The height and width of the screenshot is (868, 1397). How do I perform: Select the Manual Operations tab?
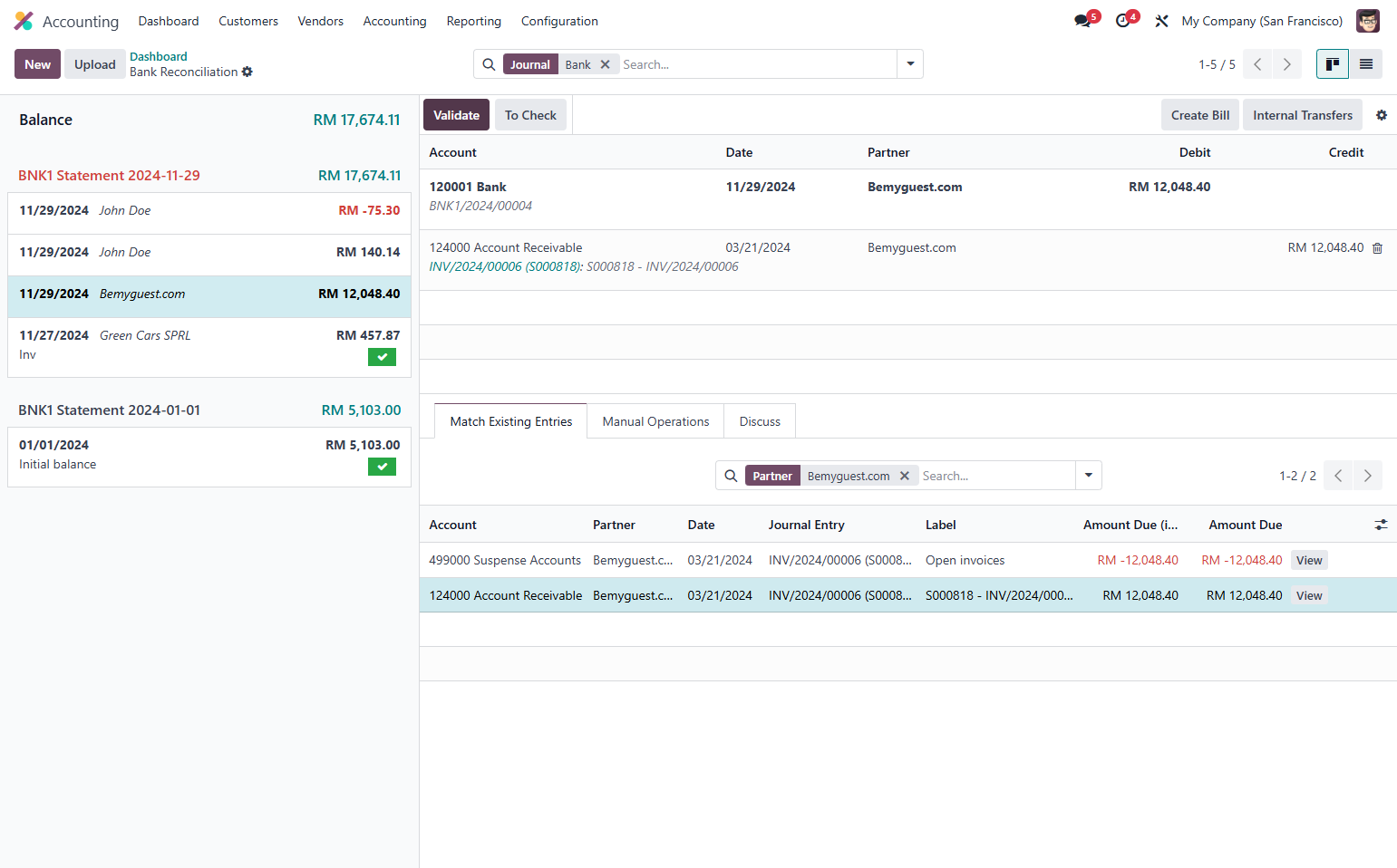tap(655, 421)
